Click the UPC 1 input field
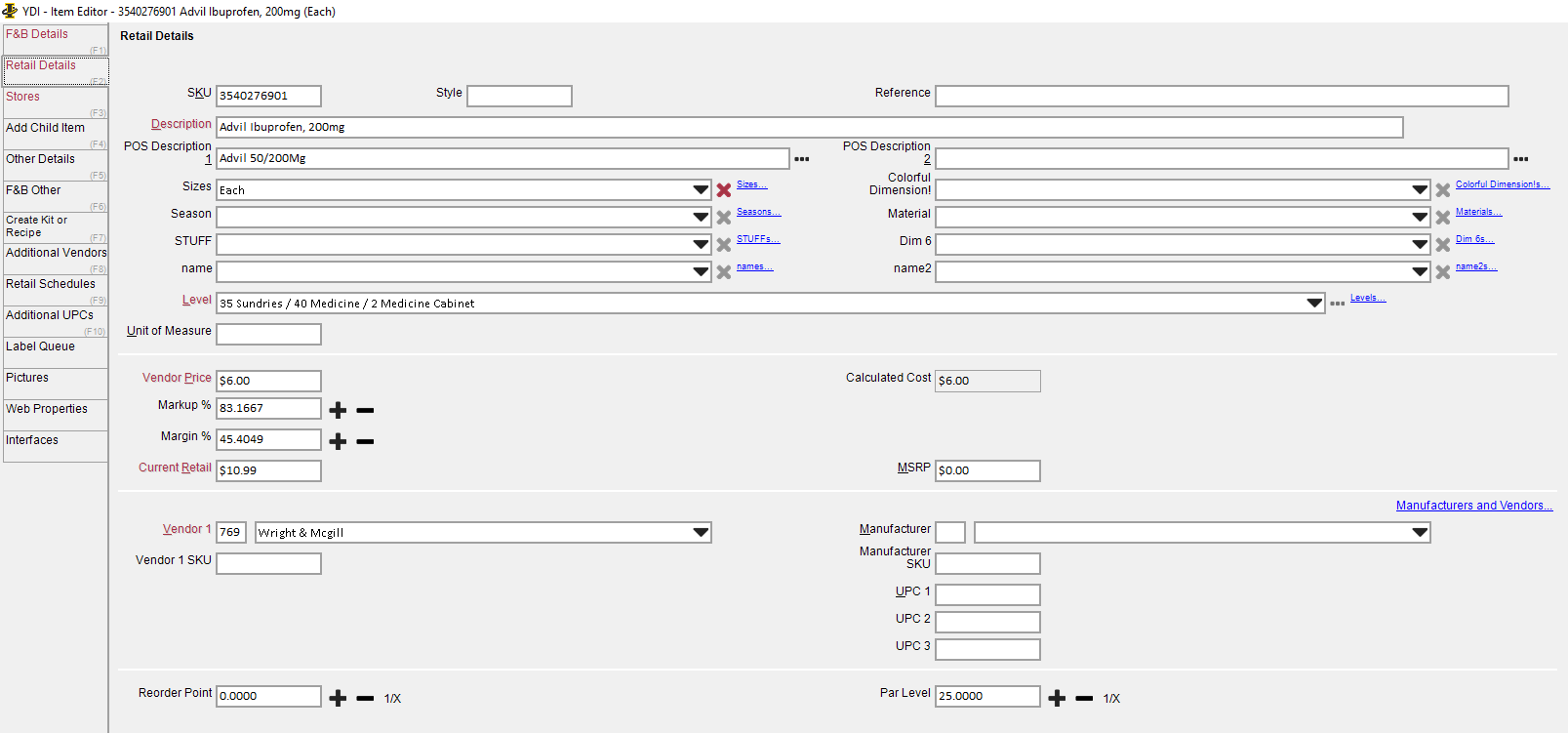The height and width of the screenshot is (733, 1568). click(987, 594)
